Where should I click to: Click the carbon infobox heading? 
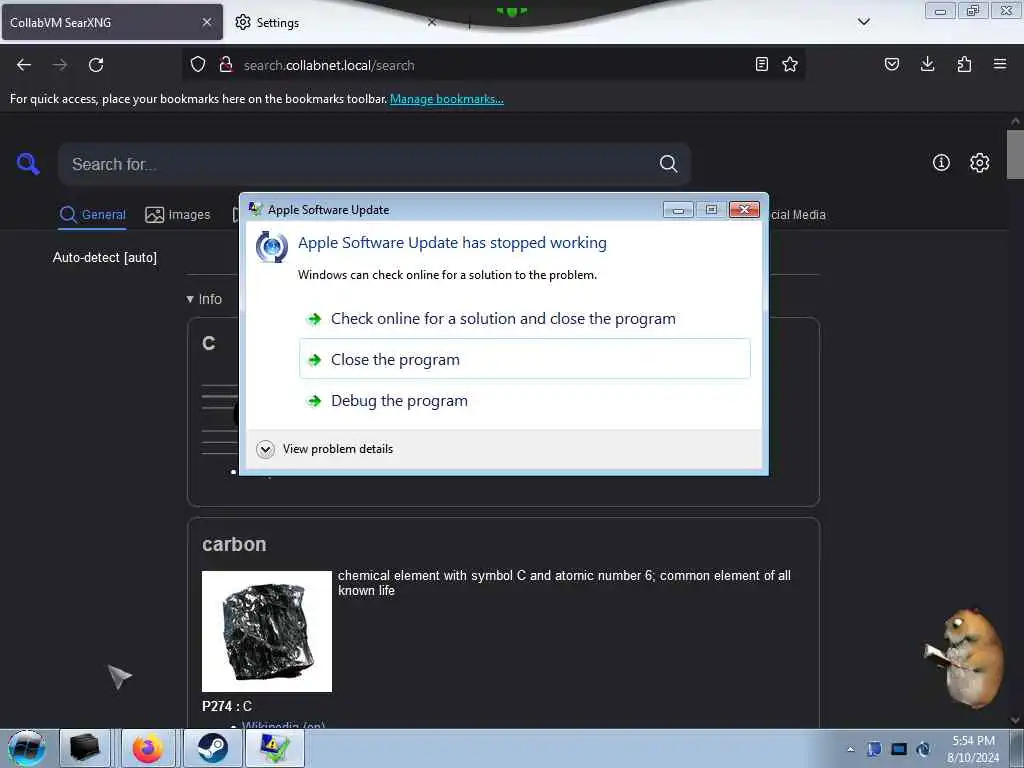click(234, 544)
